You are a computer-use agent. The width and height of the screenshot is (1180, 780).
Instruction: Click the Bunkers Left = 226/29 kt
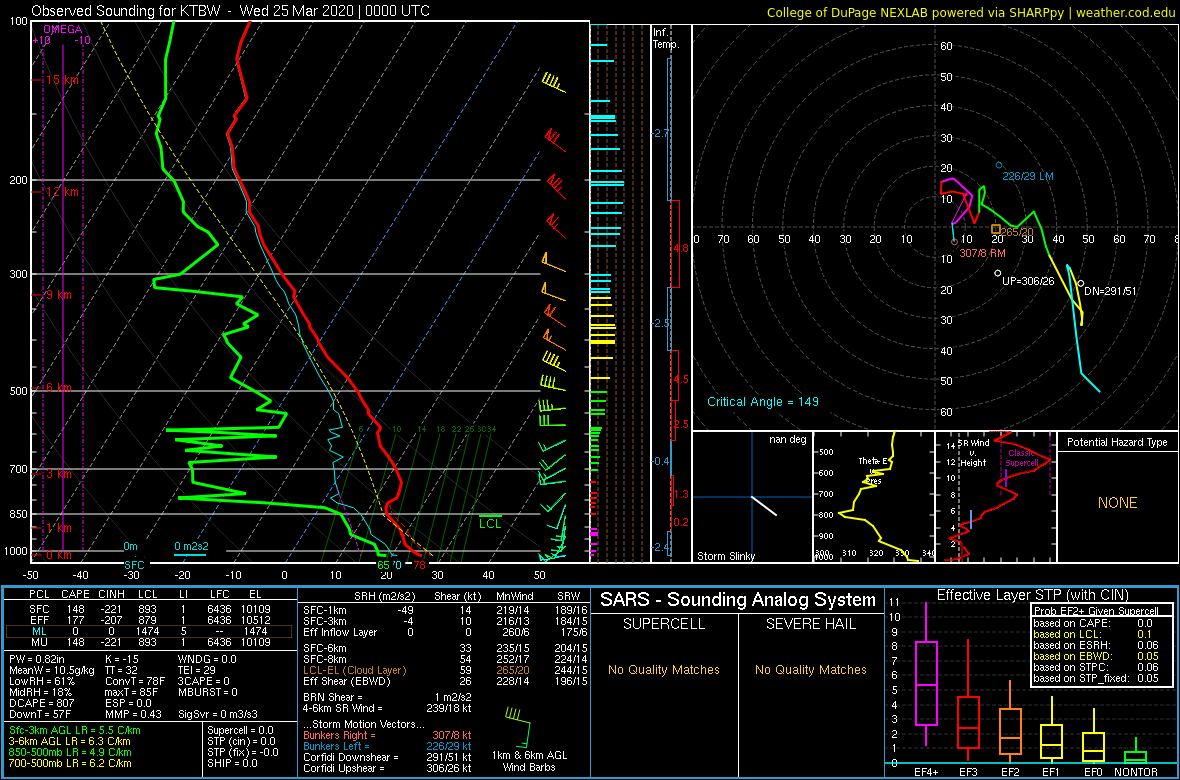coord(388,745)
